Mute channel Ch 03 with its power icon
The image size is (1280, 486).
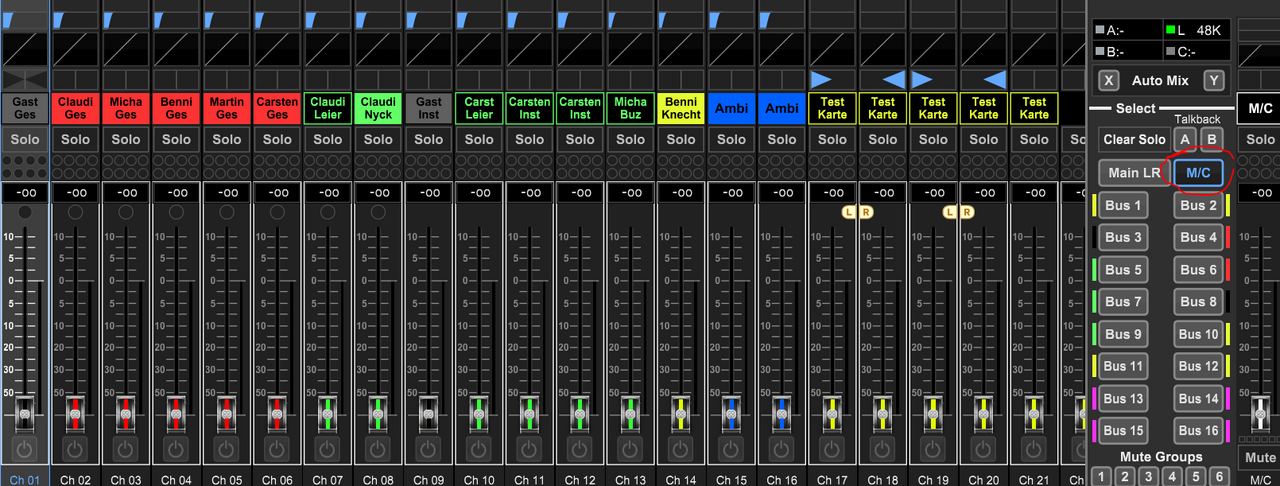126,449
